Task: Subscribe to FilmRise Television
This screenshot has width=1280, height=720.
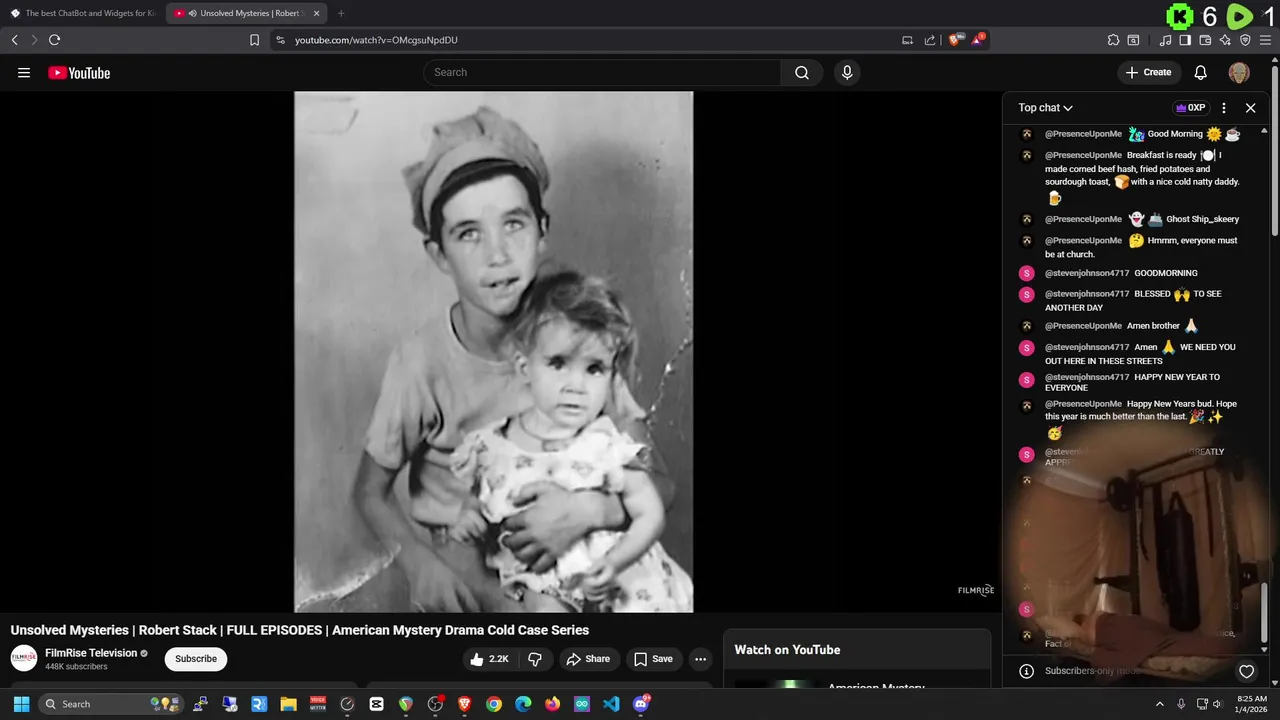Action: pos(196,659)
